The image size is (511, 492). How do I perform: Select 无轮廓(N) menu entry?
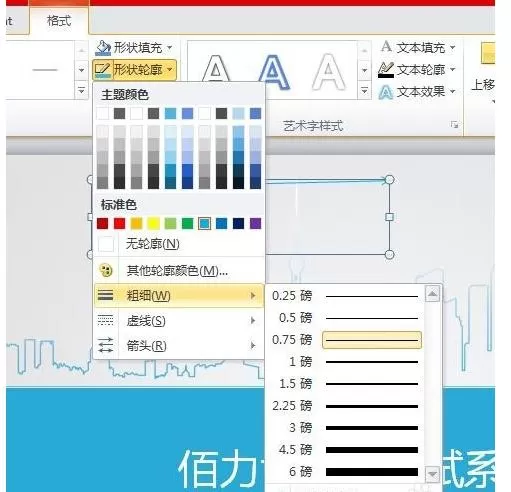(x=179, y=244)
